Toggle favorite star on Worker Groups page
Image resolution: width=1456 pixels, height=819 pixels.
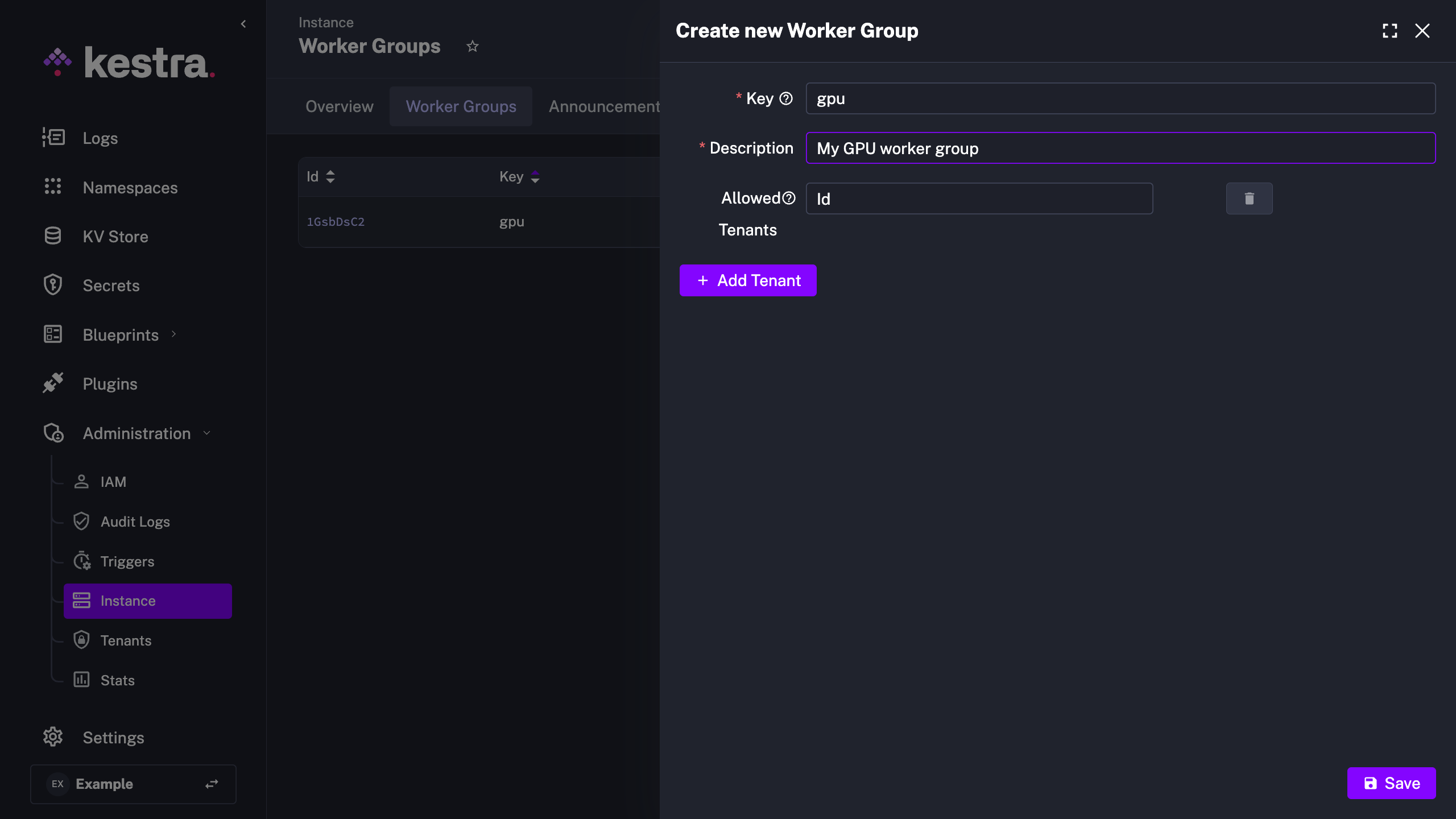(x=473, y=46)
